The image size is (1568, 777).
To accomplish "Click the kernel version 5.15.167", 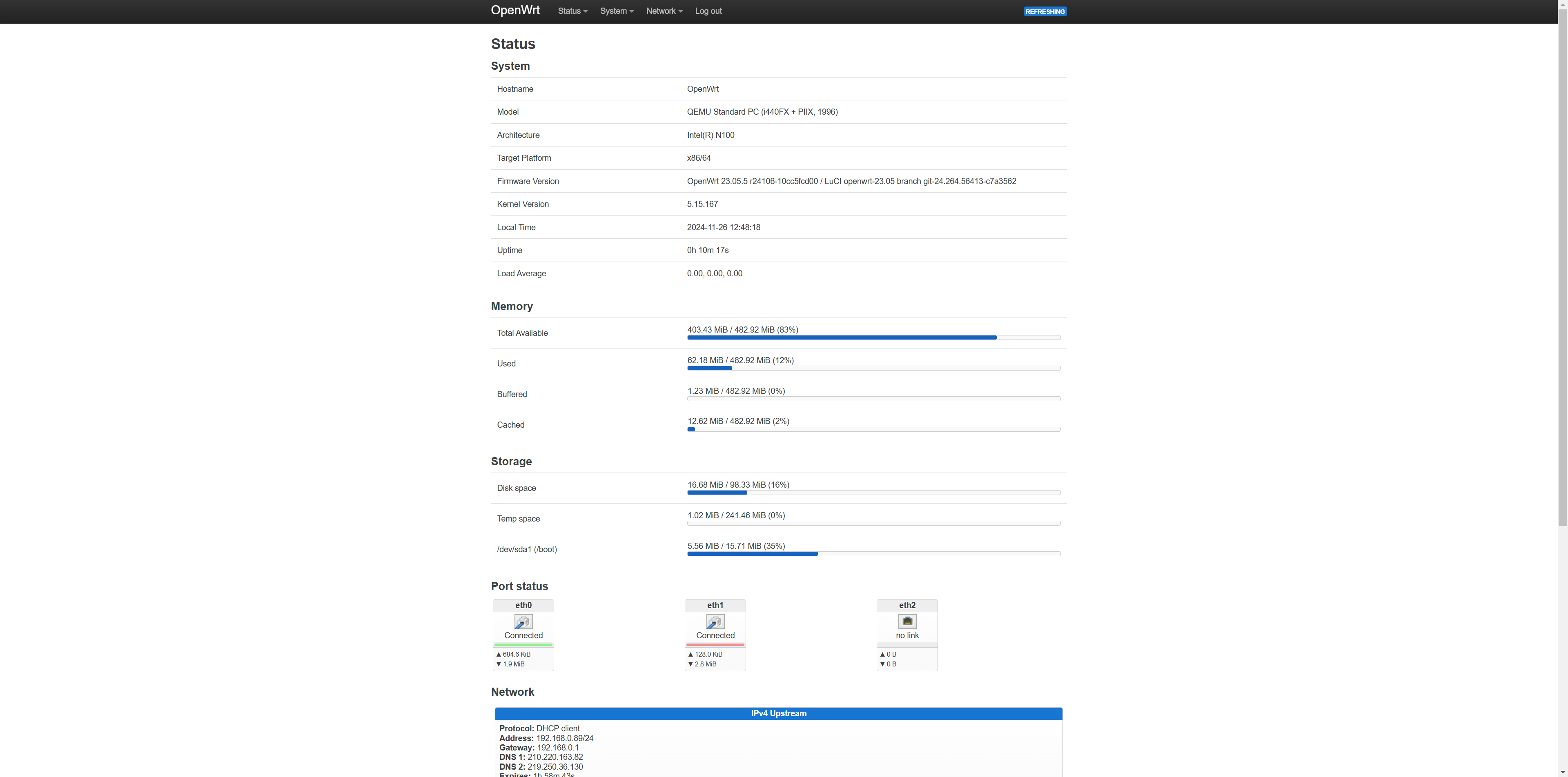I will pos(702,204).
